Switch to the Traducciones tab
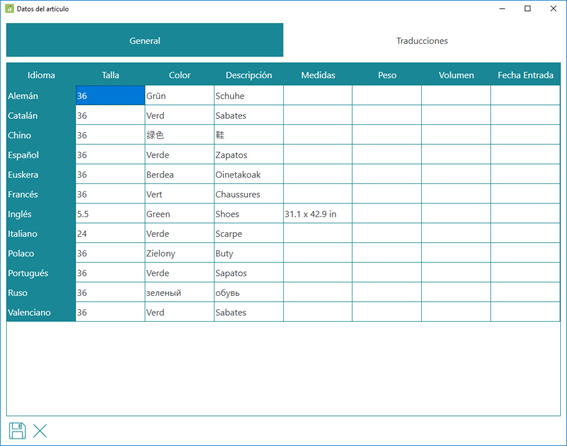Screen dimensions: 567x446 422,41
